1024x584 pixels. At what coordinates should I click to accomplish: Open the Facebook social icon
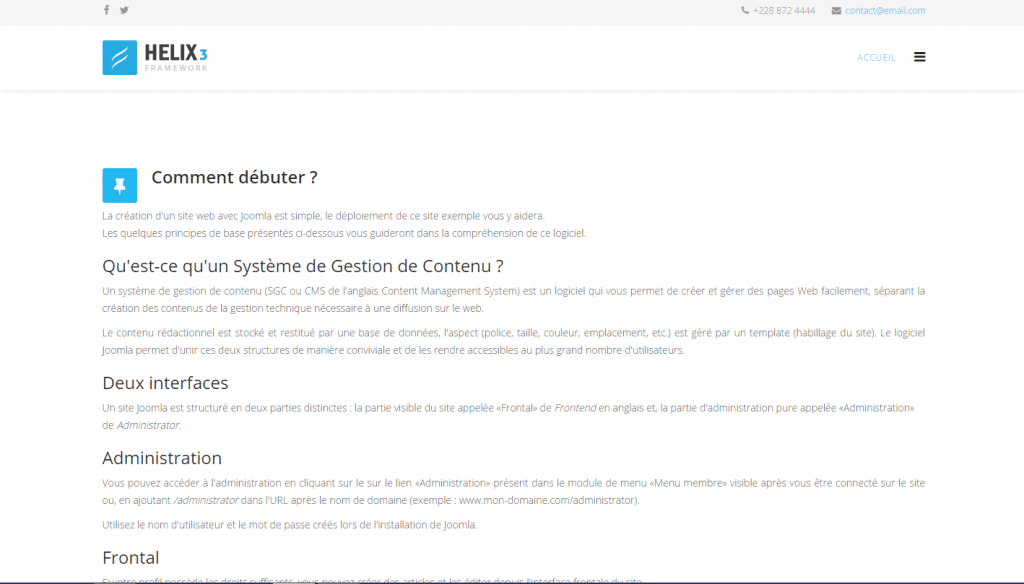point(107,10)
